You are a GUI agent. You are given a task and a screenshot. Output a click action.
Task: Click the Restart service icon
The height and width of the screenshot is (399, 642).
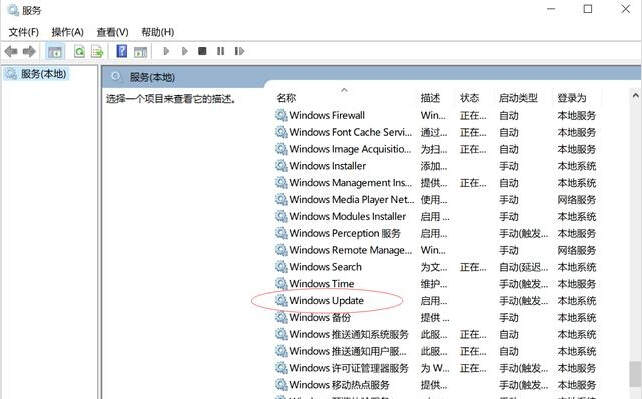click(x=239, y=51)
